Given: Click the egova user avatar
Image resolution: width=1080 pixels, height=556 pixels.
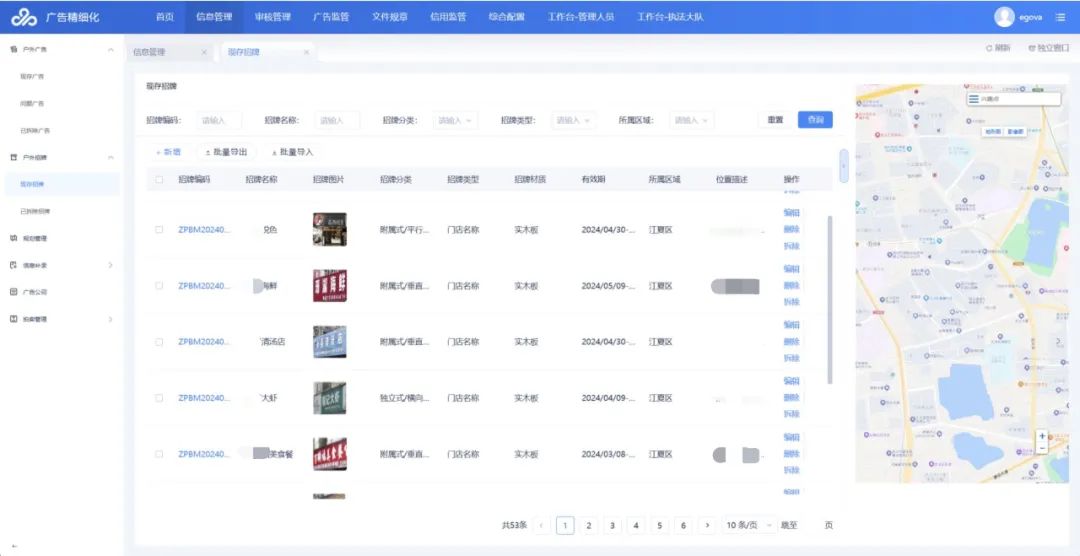Looking at the screenshot, I should coord(1004,17).
